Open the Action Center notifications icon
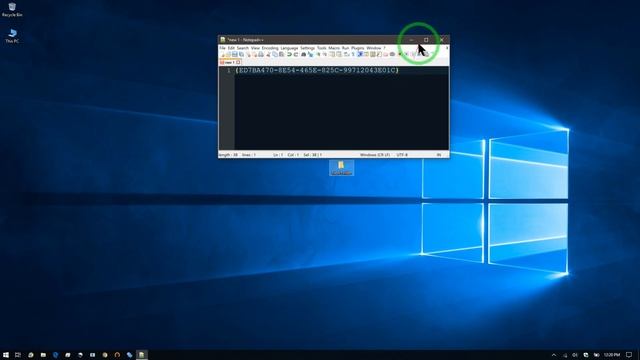640x360 pixels. coord(629,355)
